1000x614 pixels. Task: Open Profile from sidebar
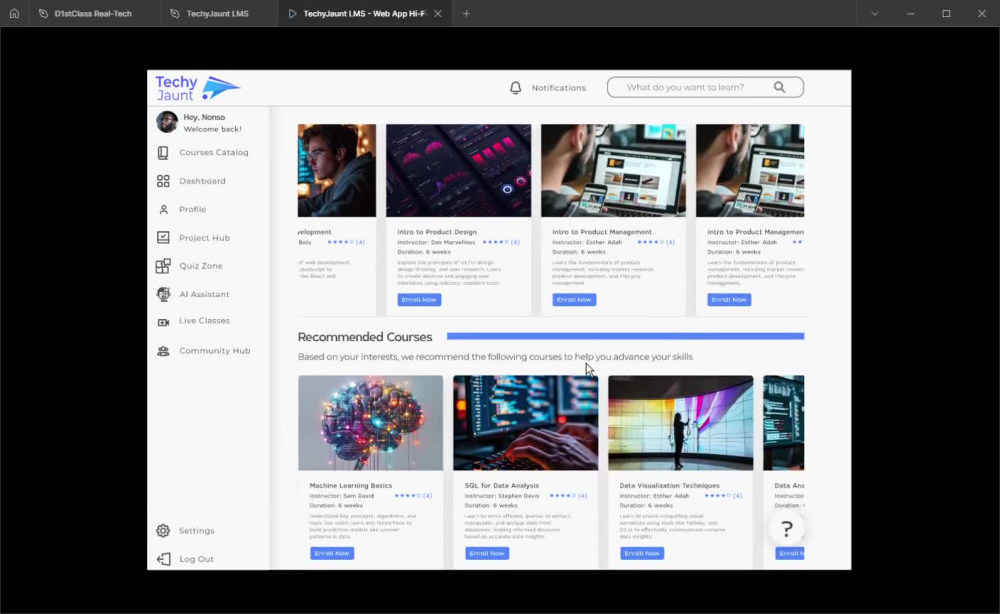point(193,209)
